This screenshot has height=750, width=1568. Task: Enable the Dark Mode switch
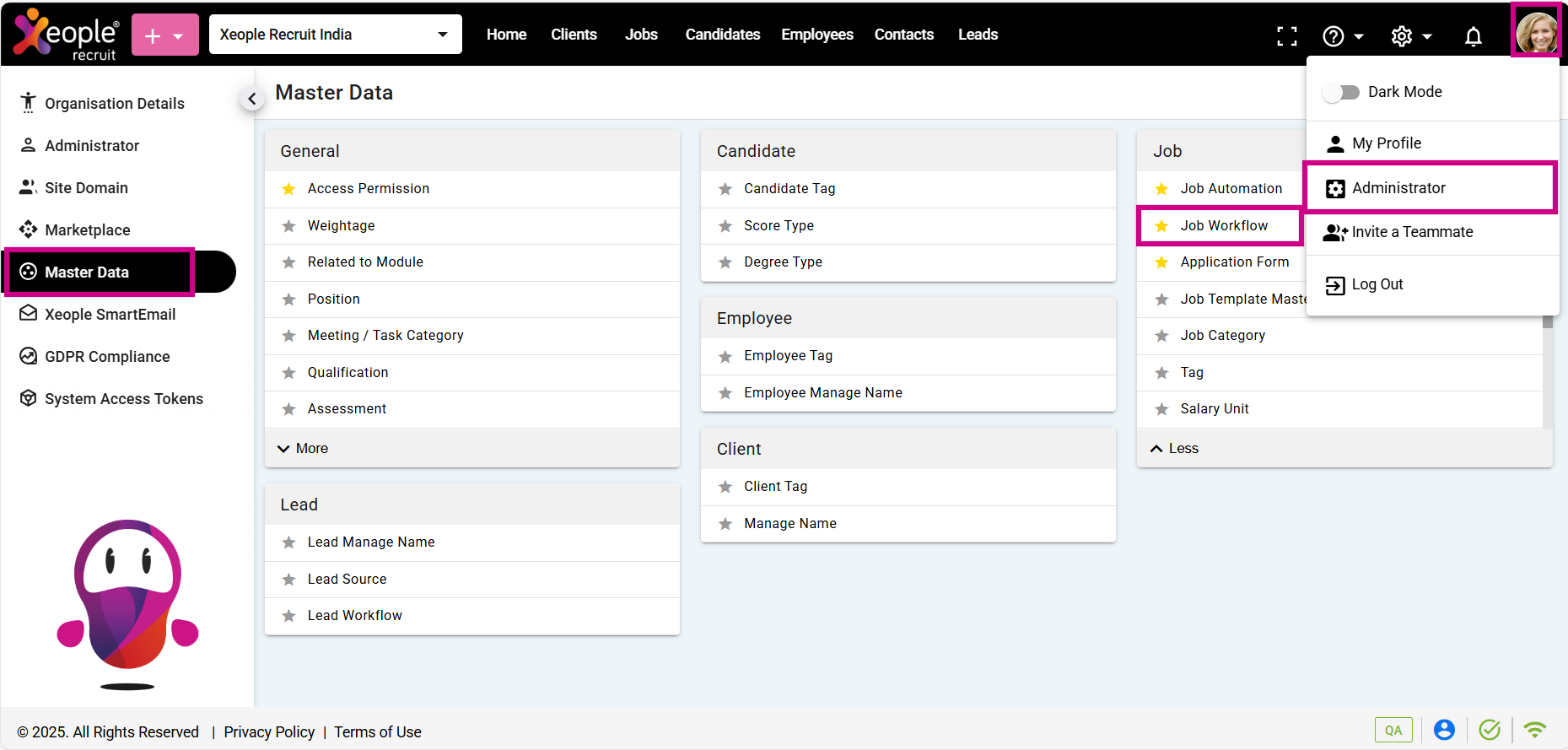(1340, 92)
